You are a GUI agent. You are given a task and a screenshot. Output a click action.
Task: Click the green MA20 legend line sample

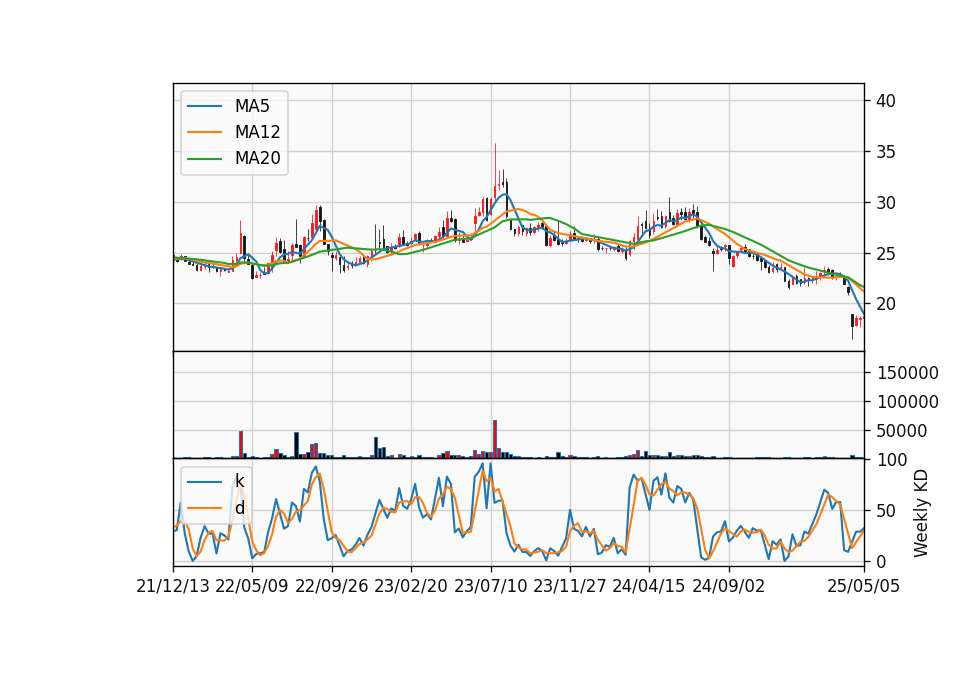pos(204,159)
